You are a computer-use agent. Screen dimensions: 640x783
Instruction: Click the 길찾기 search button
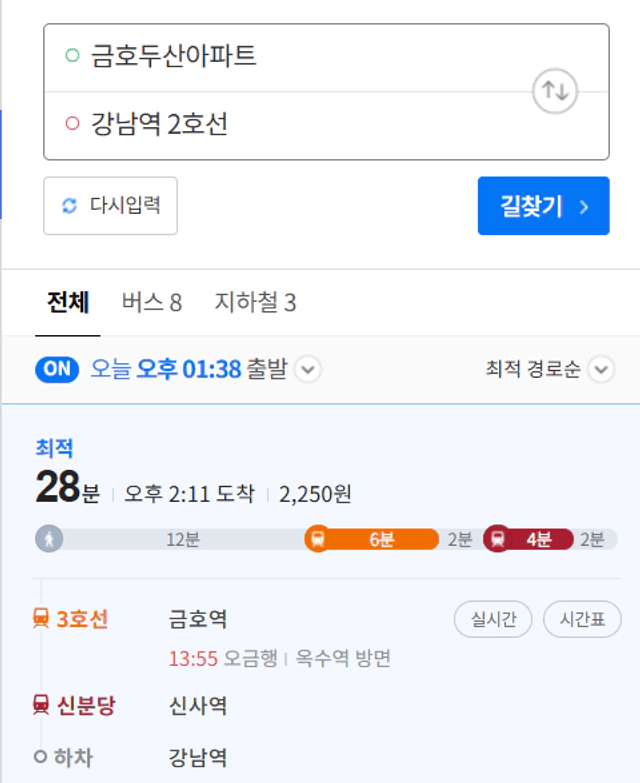[544, 206]
